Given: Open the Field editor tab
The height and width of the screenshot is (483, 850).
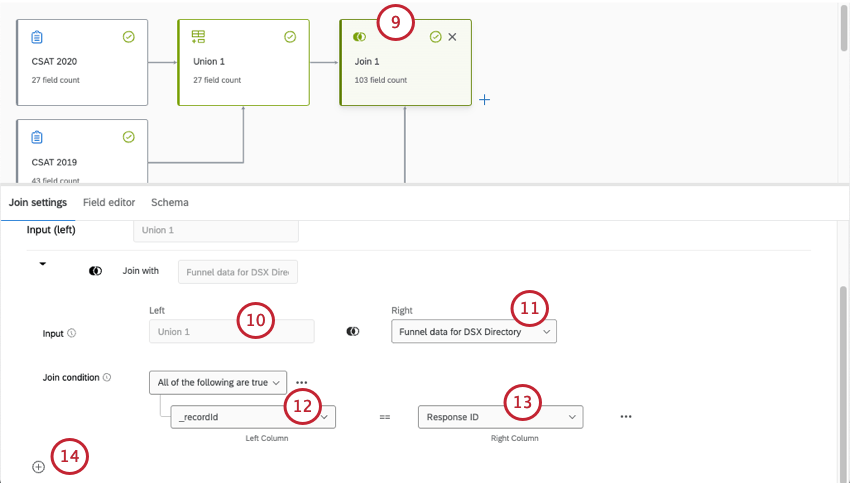Looking at the screenshot, I should pos(109,202).
